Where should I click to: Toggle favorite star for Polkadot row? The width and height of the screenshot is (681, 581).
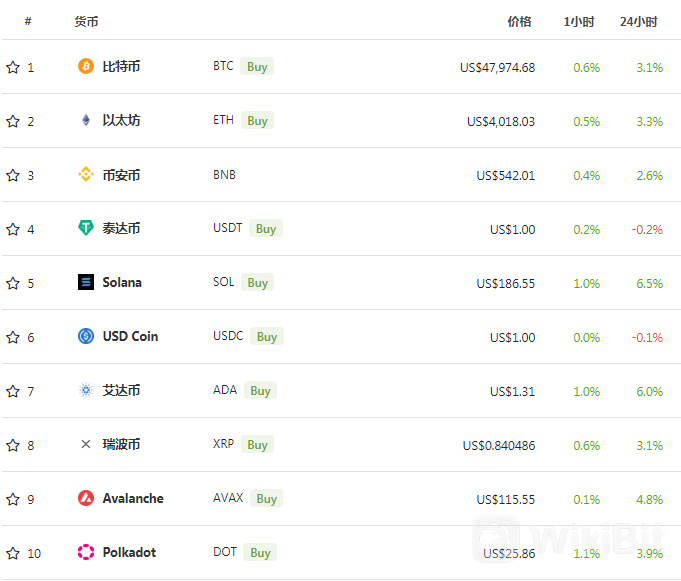(x=13, y=553)
